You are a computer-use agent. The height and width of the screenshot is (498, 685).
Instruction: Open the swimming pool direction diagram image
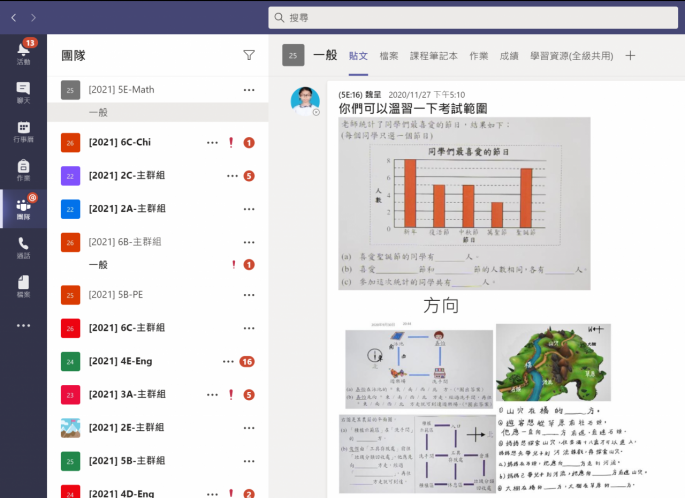click(x=419, y=369)
